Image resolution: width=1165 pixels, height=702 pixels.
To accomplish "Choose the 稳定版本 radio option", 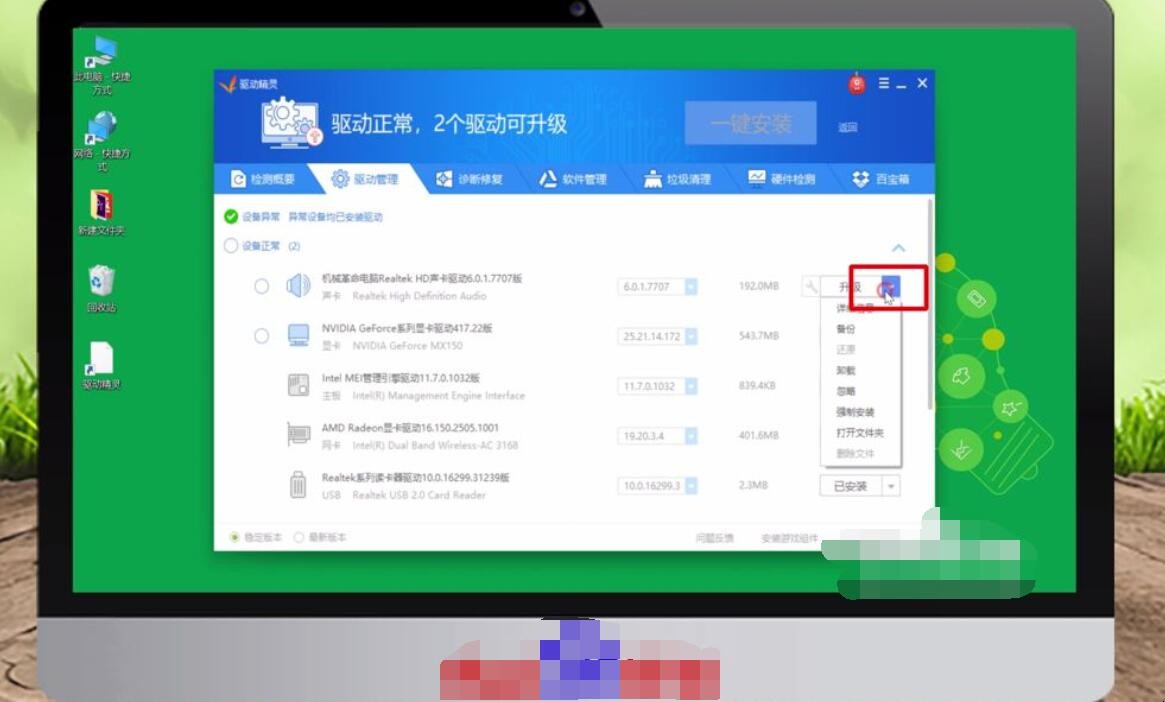I will (235, 536).
